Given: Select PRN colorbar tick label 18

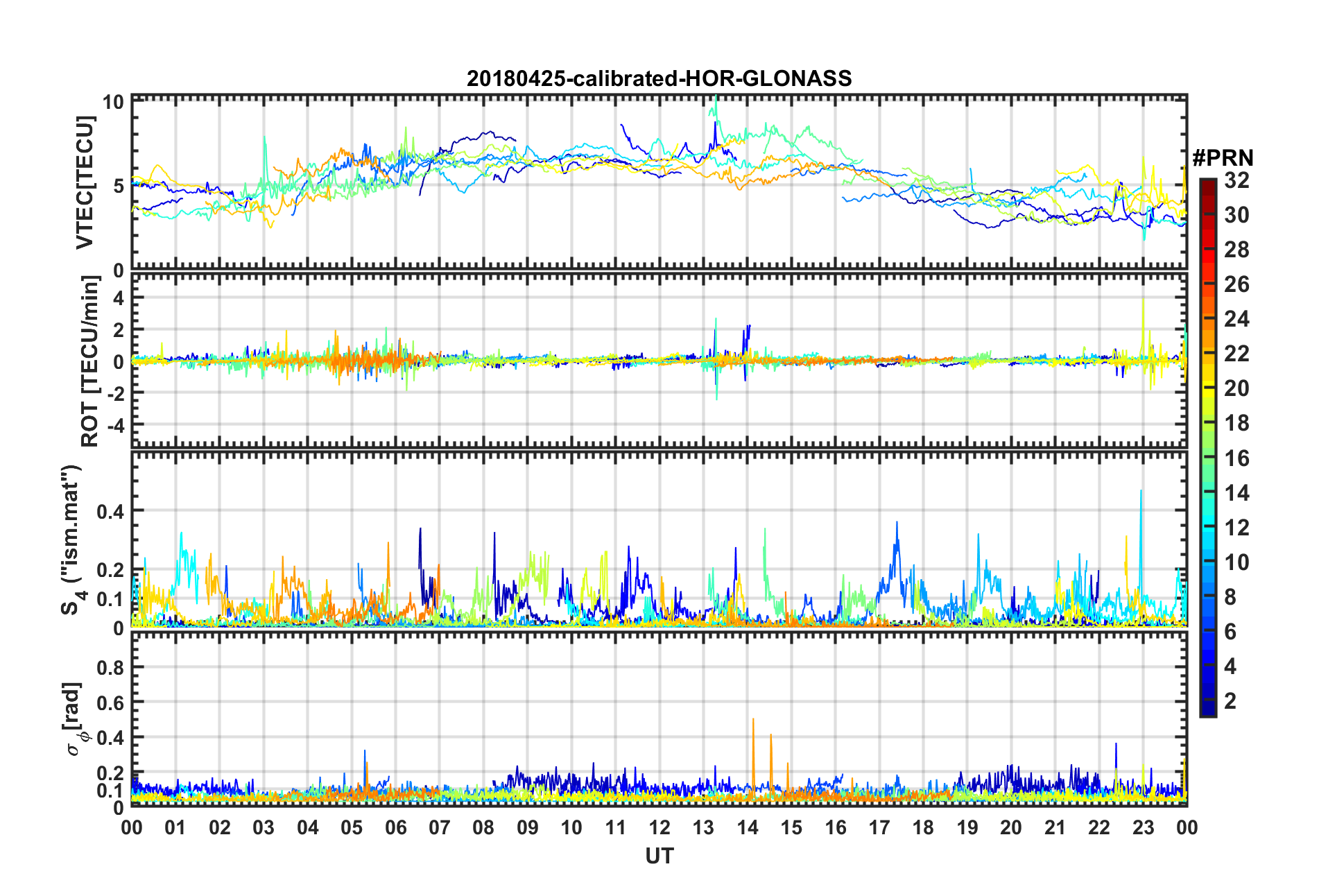Looking at the screenshot, I should [x=1236, y=423].
